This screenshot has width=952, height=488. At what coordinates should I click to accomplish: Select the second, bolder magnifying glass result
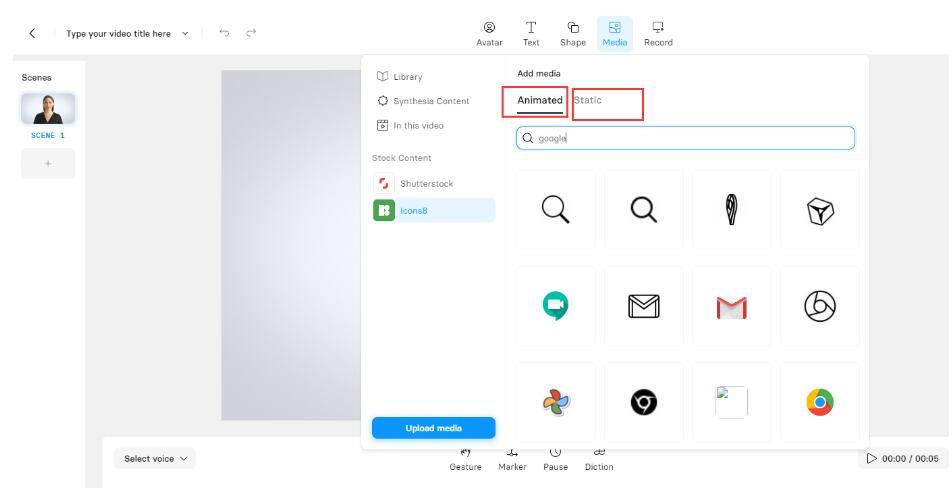(x=644, y=210)
